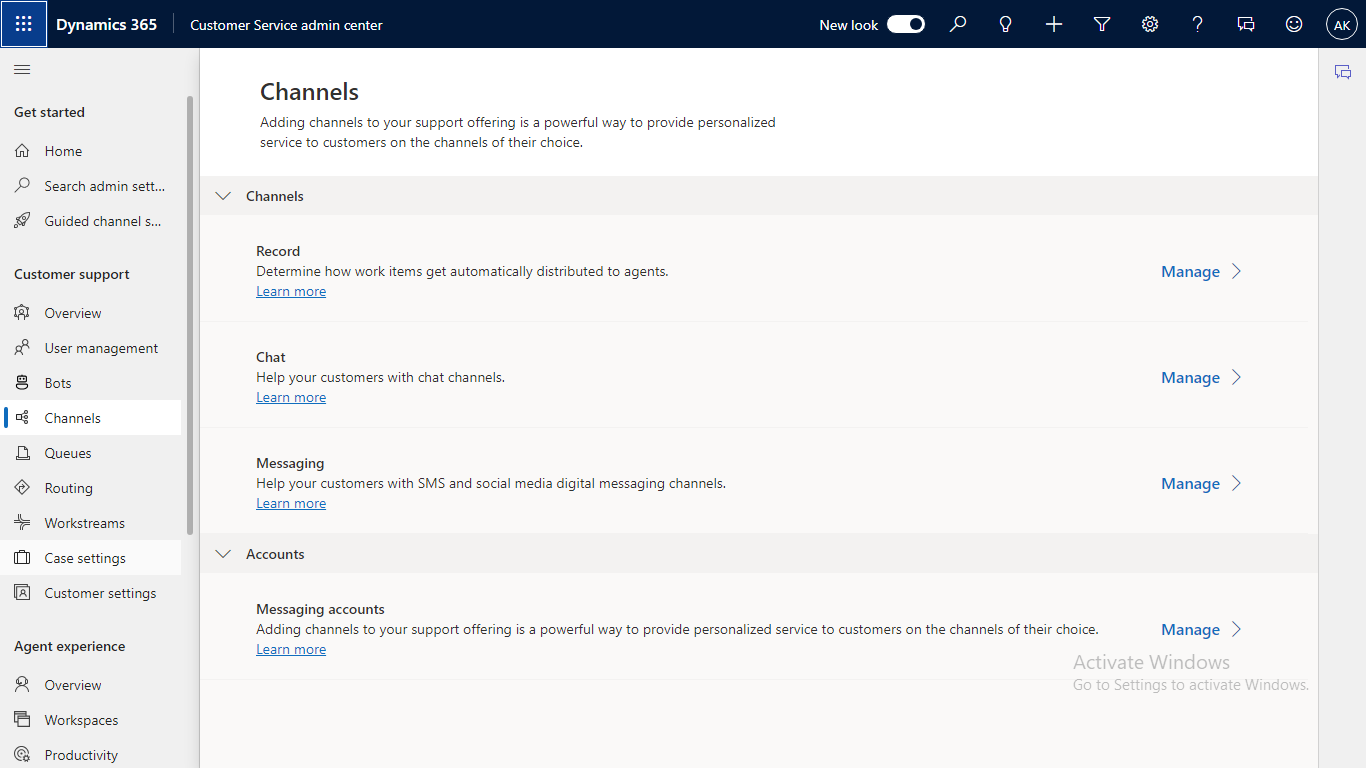Open the AK user account avatar

[1342, 24]
